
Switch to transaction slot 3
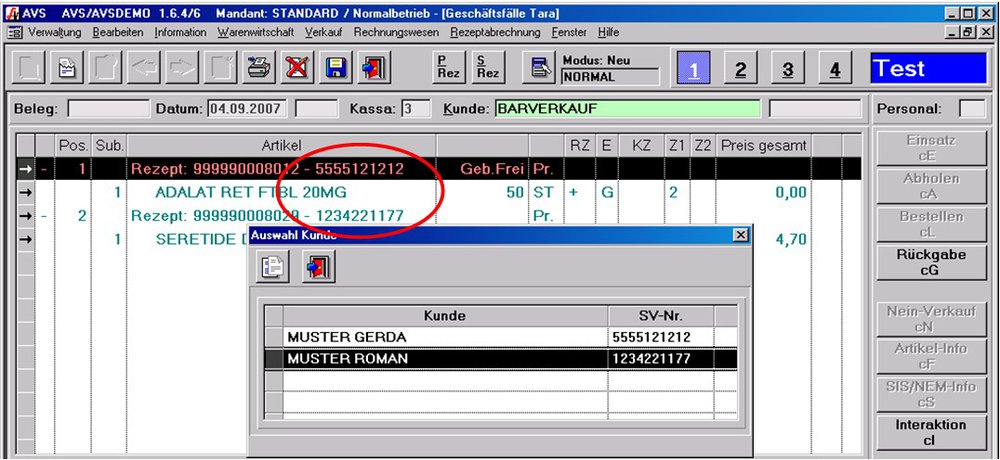point(788,69)
